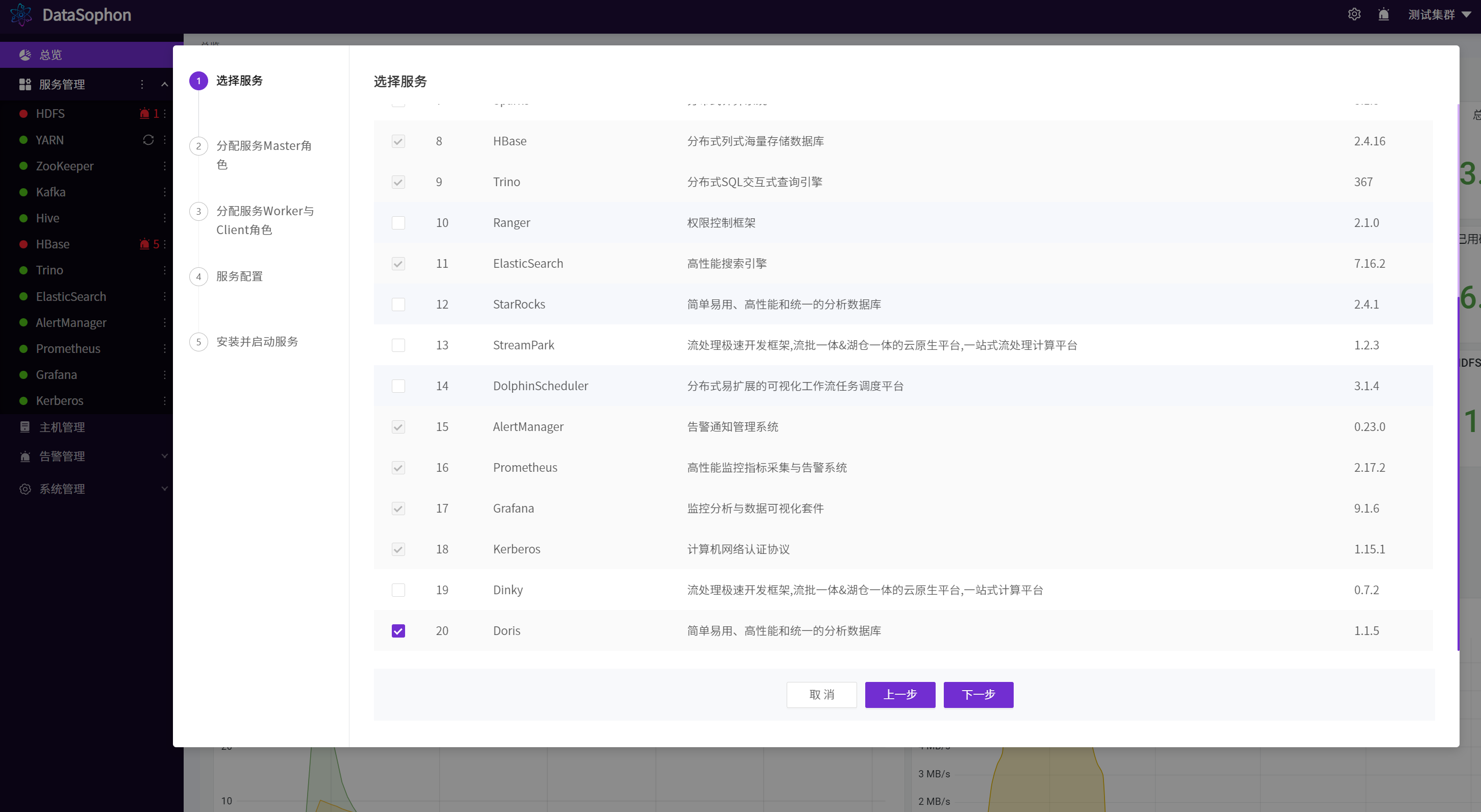1481x812 pixels.
Task: Open Kafka row options dots
Action: 164,192
